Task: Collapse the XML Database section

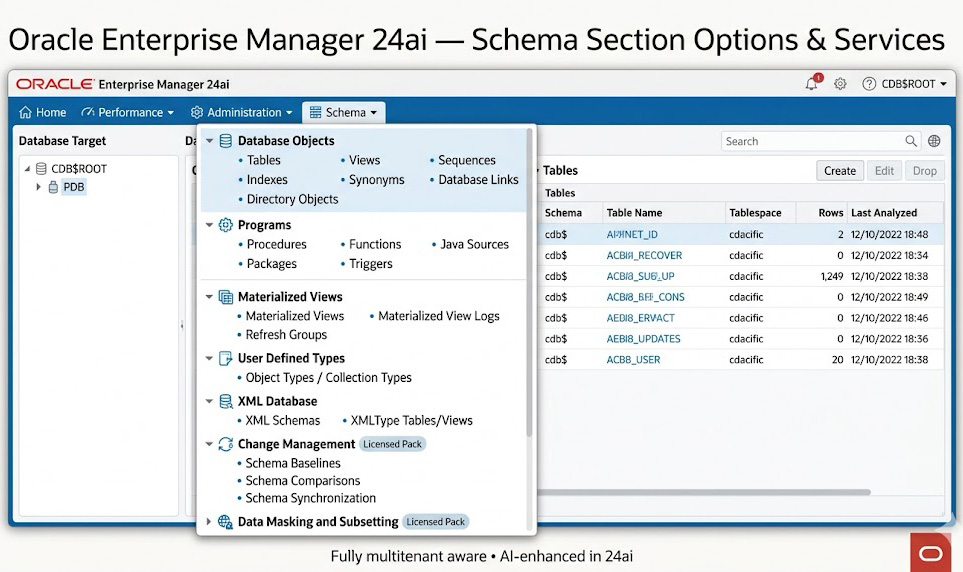Action: 209,401
